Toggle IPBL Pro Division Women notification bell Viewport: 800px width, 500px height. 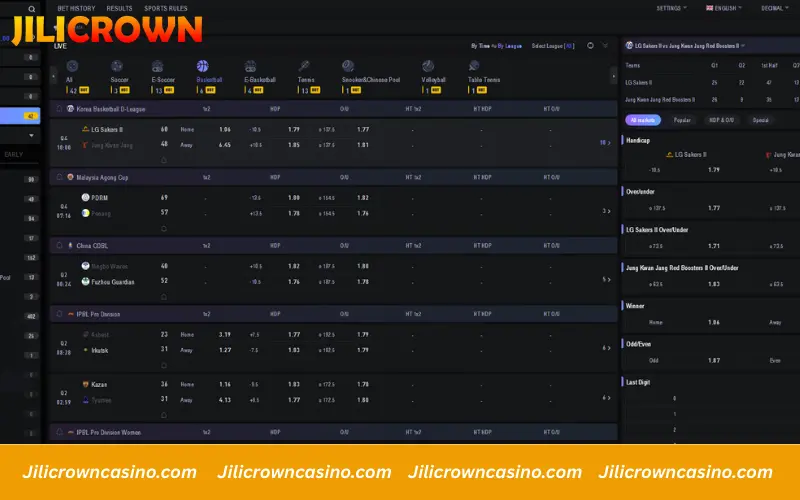pos(59,432)
